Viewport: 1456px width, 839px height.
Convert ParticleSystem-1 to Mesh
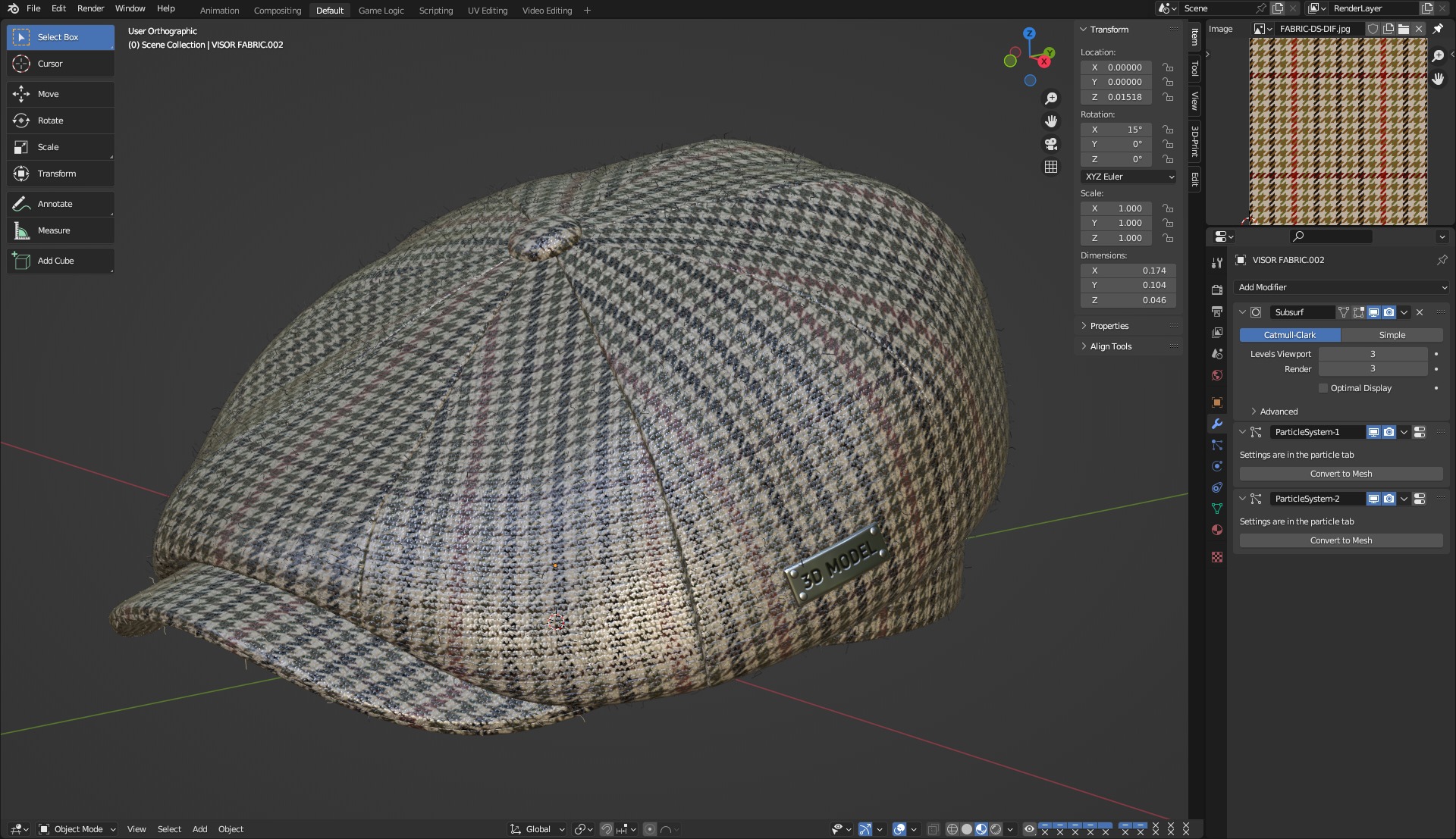click(x=1341, y=474)
